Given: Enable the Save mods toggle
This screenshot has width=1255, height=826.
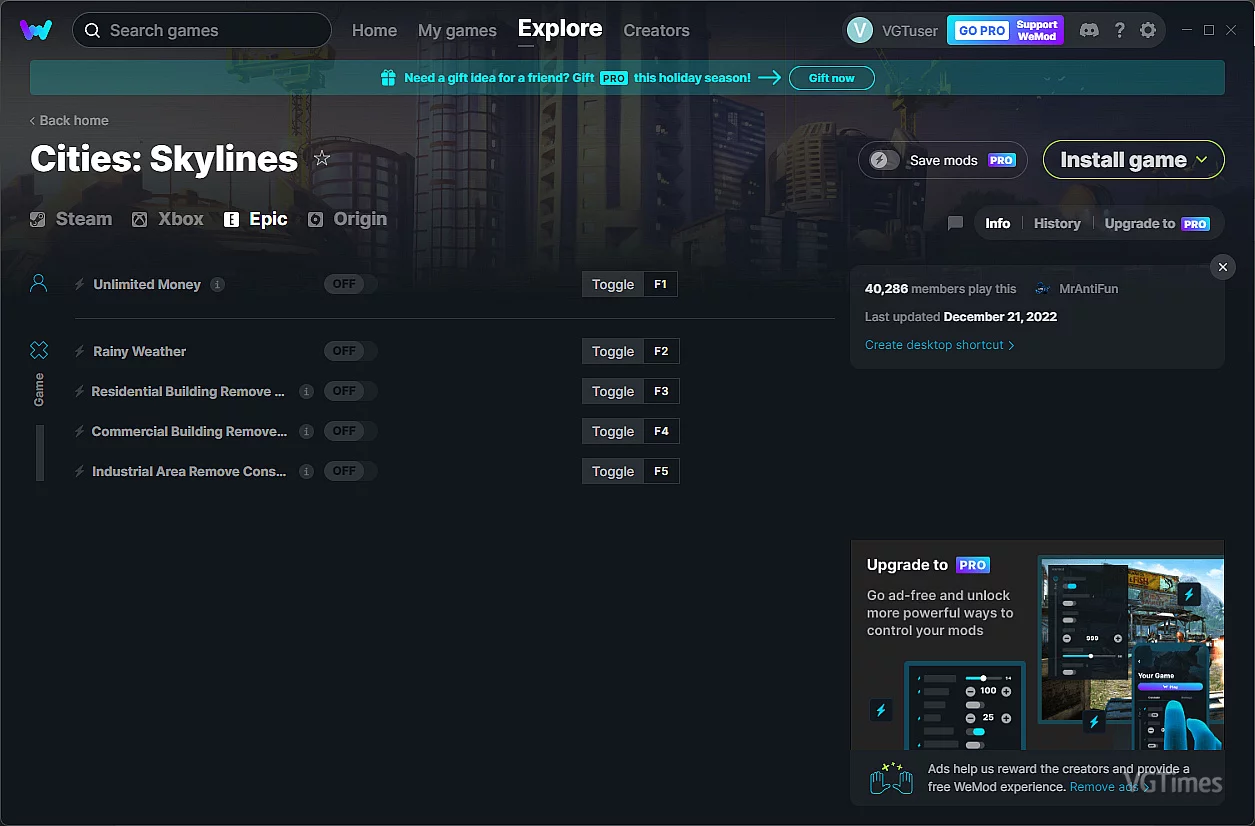Looking at the screenshot, I should [885, 160].
